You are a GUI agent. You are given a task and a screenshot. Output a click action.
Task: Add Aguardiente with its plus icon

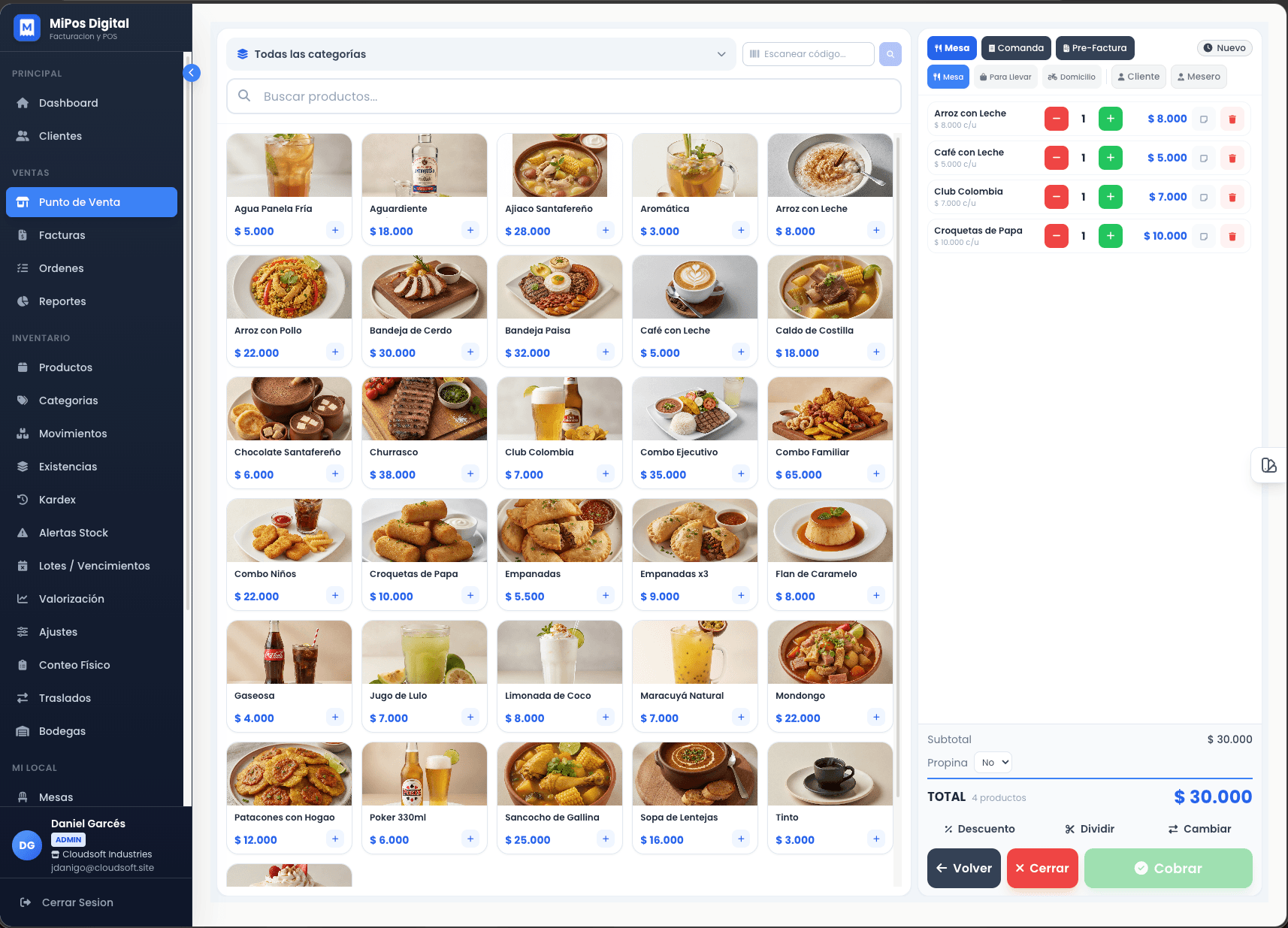470,230
